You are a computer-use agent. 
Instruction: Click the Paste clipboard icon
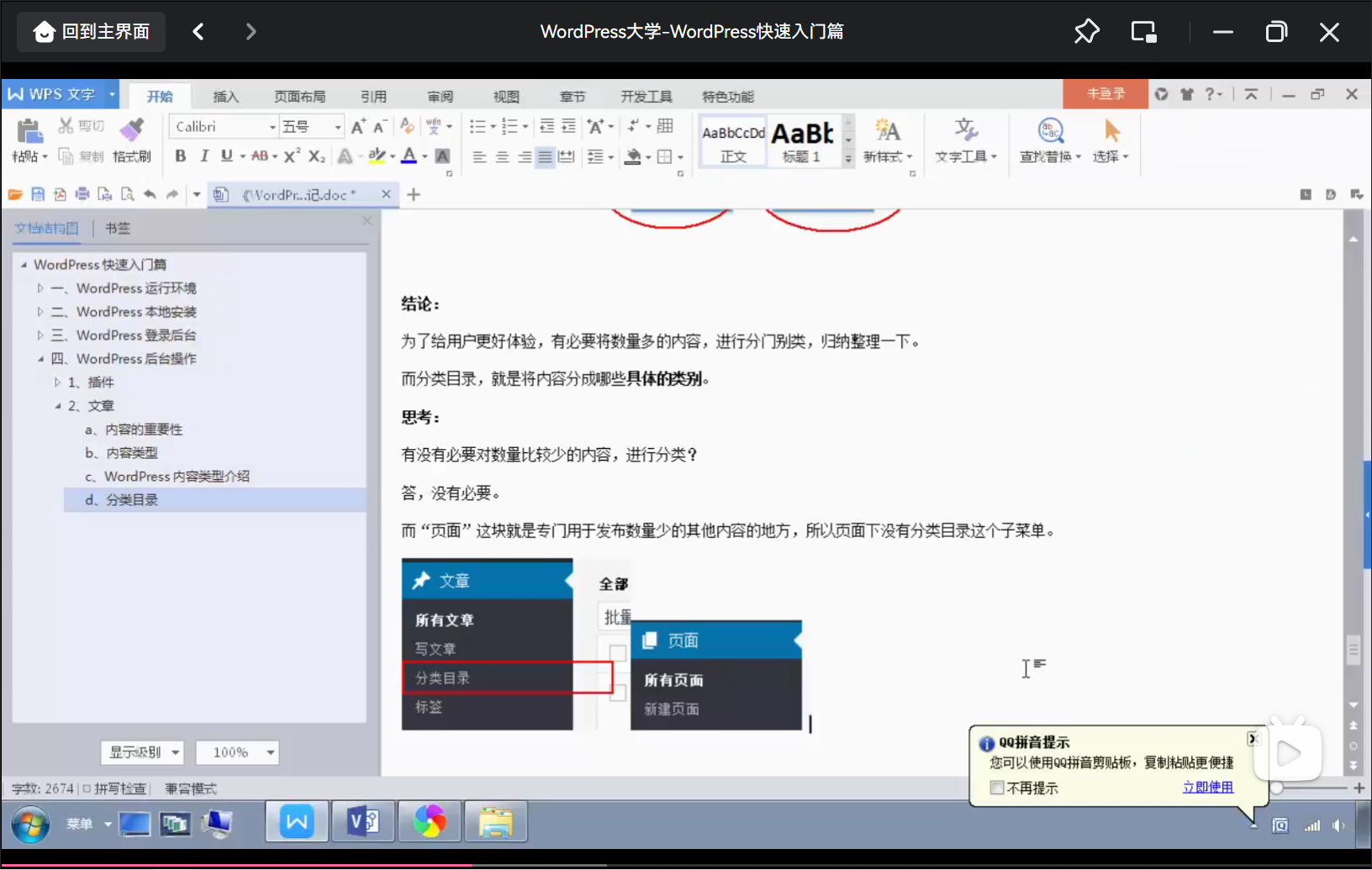click(x=29, y=131)
